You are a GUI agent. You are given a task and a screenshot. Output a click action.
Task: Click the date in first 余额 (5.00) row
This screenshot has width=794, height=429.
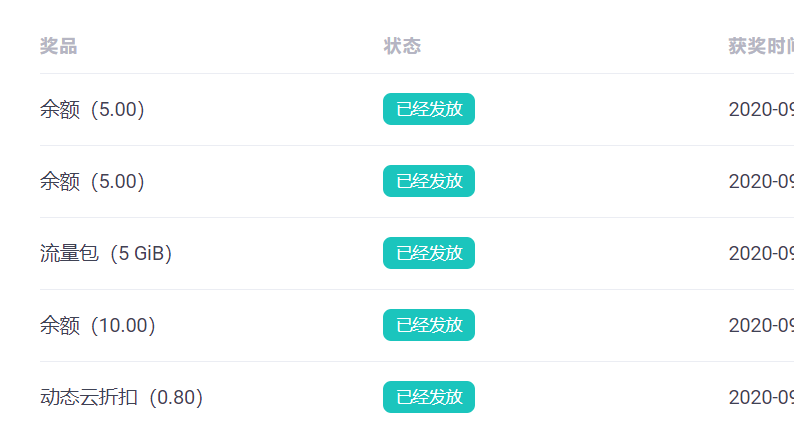pyautogui.click(x=761, y=109)
